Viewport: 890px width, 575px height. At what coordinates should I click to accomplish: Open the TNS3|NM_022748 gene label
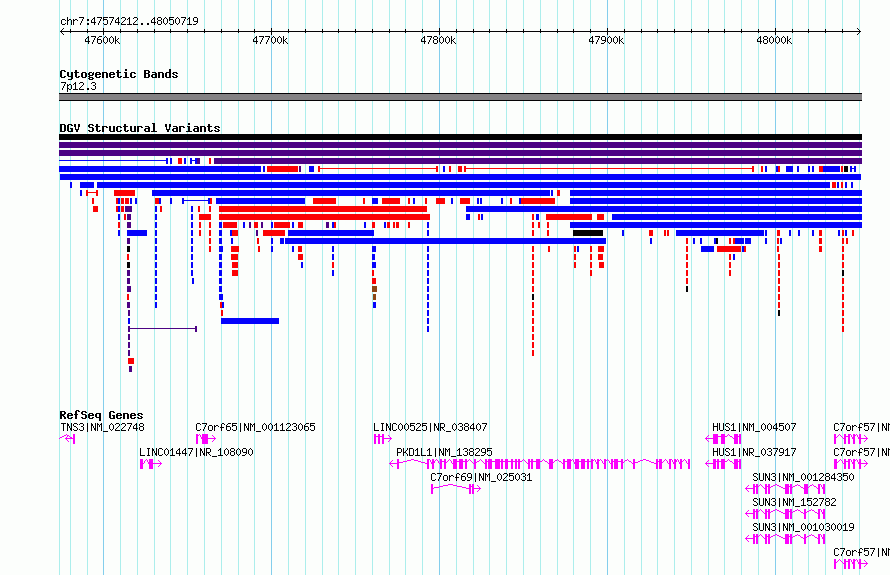[102, 427]
